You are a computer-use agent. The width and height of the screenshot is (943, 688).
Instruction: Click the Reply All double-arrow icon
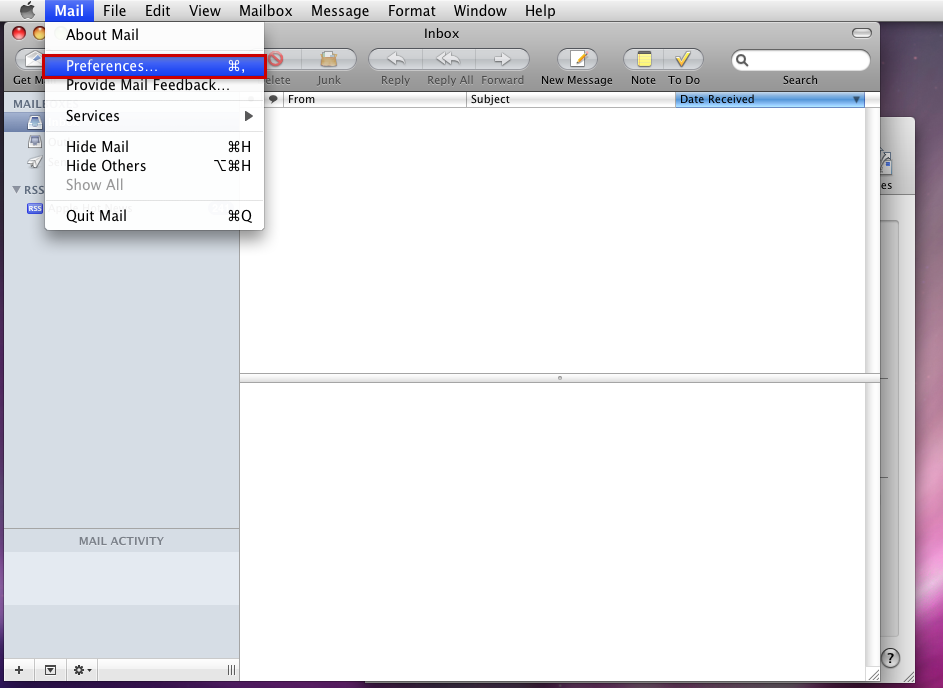point(449,59)
